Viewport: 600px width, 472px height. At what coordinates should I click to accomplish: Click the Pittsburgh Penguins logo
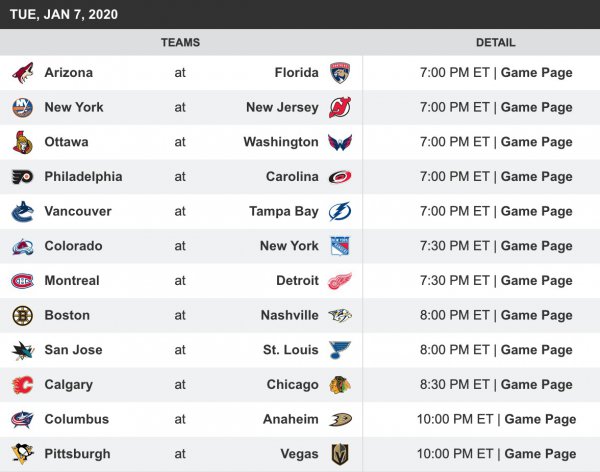(x=22, y=454)
